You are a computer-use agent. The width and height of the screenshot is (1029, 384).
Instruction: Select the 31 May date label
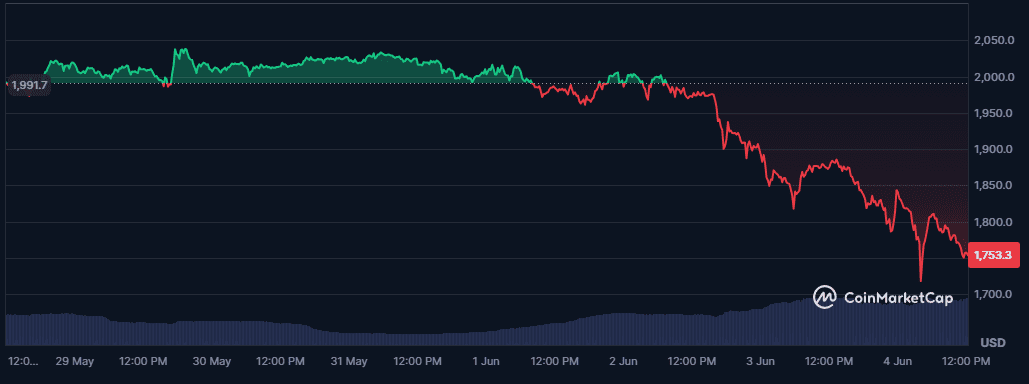tap(348, 362)
